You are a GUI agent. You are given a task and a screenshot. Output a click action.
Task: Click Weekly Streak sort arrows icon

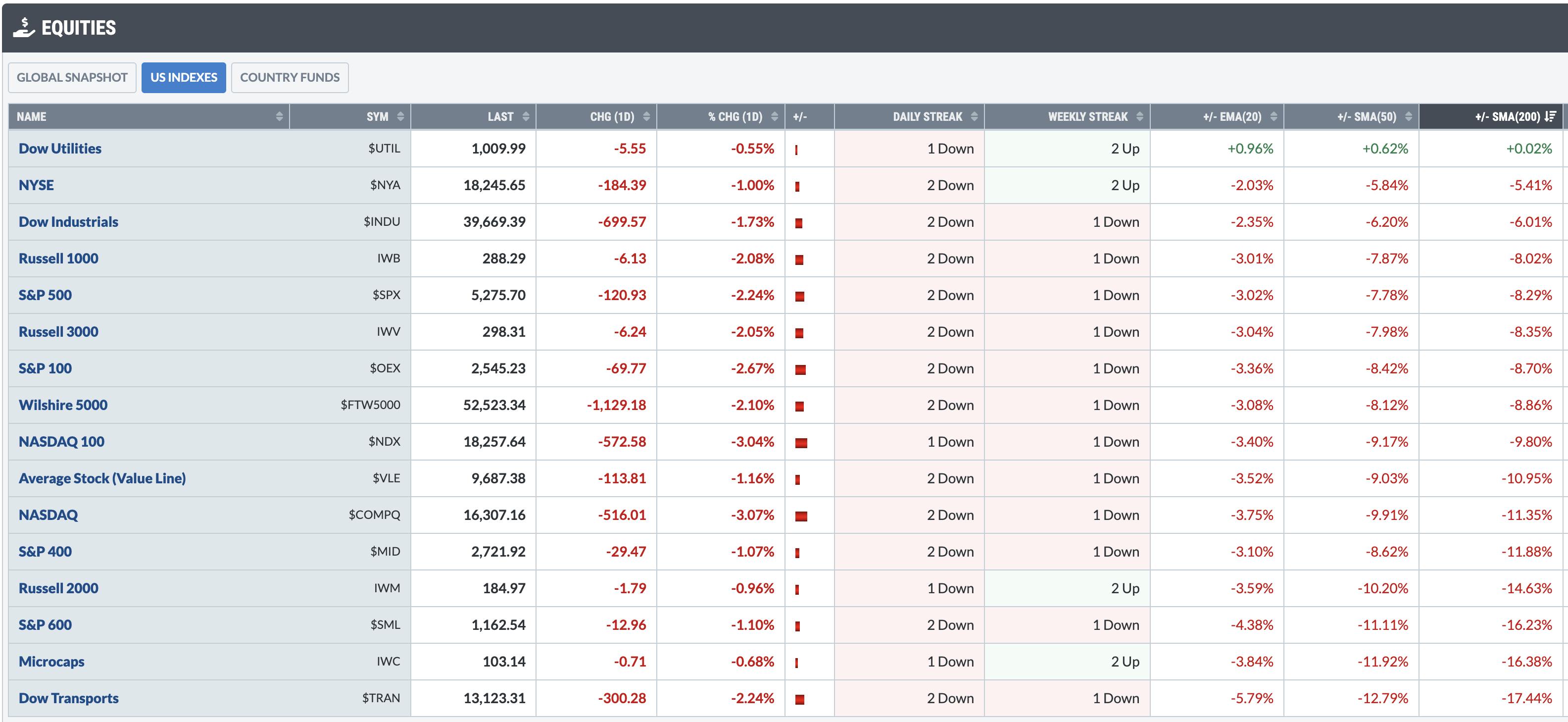(x=1139, y=116)
